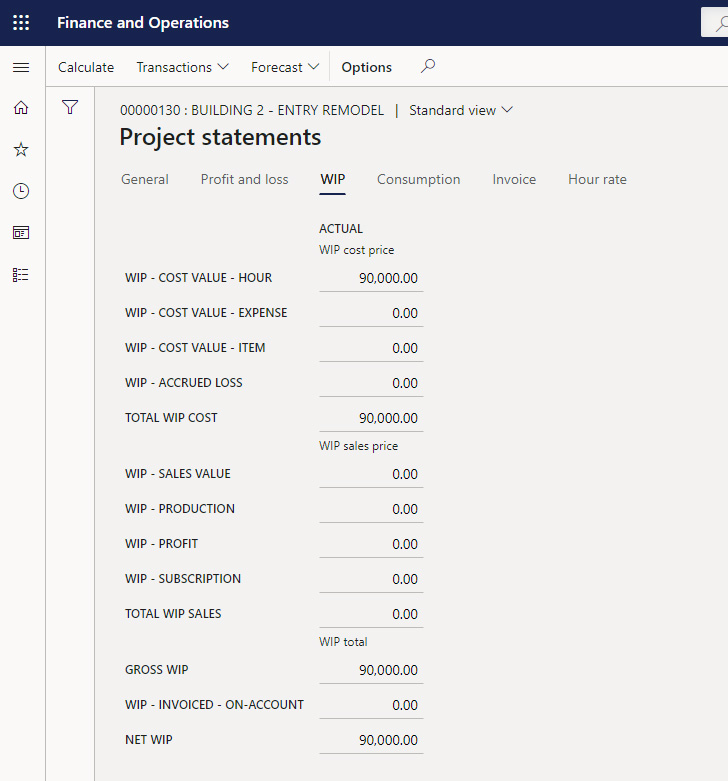Click the top-right search box icon

pos(720,23)
